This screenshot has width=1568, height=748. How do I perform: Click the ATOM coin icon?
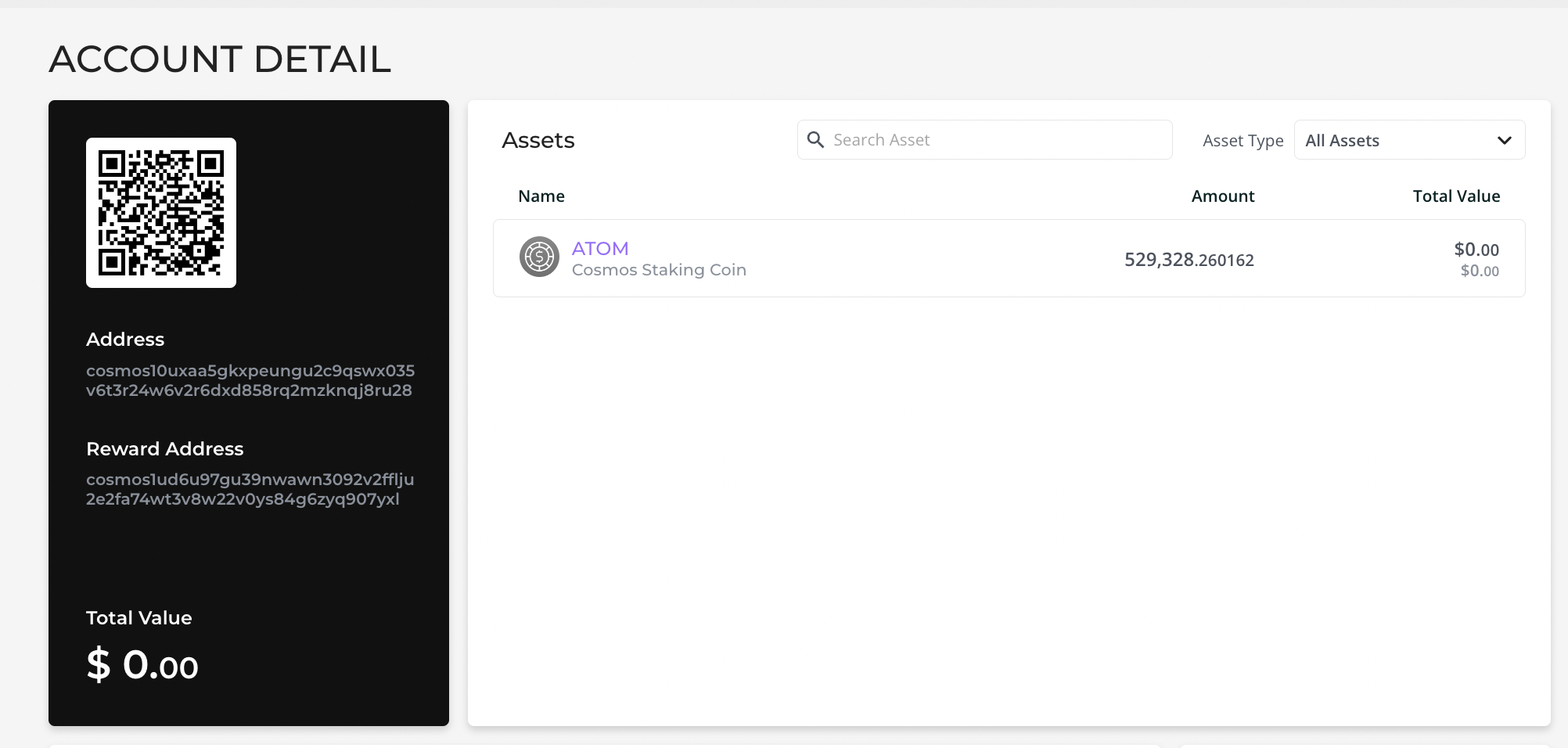539,257
